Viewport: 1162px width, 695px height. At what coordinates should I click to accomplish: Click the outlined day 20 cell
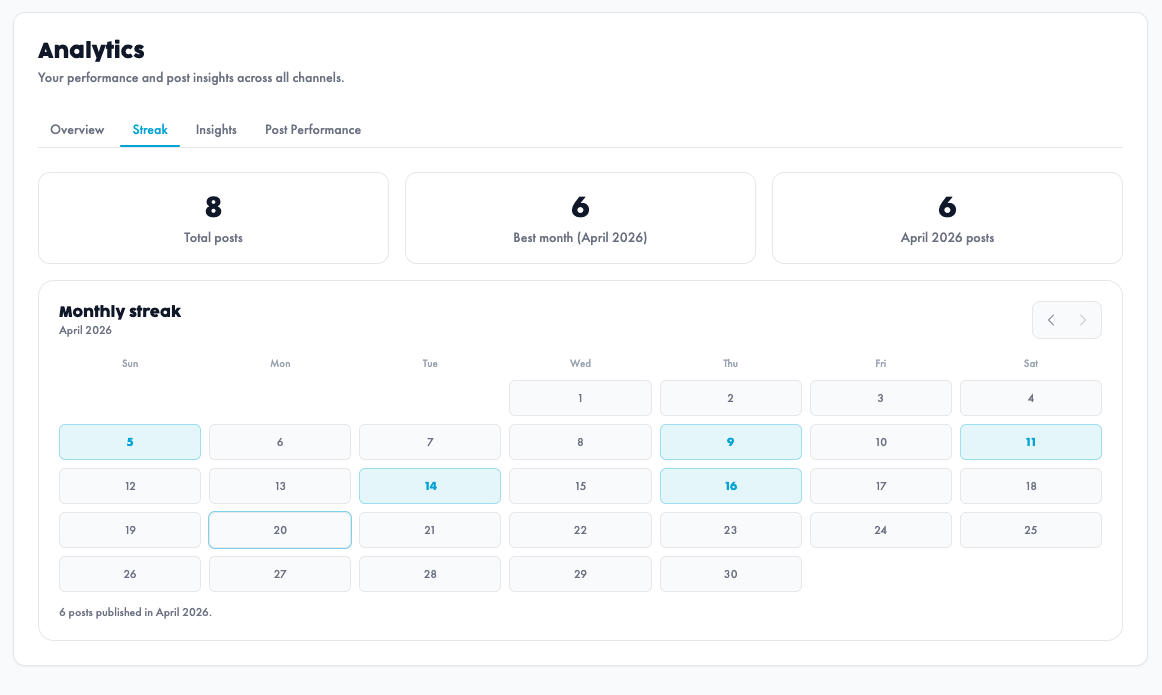click(x=279, y=529)
